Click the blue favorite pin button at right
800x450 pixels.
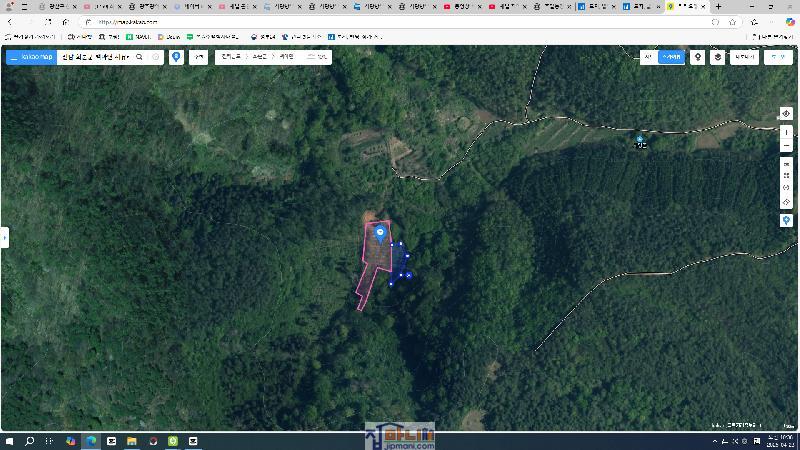click(x=787, y=220)
